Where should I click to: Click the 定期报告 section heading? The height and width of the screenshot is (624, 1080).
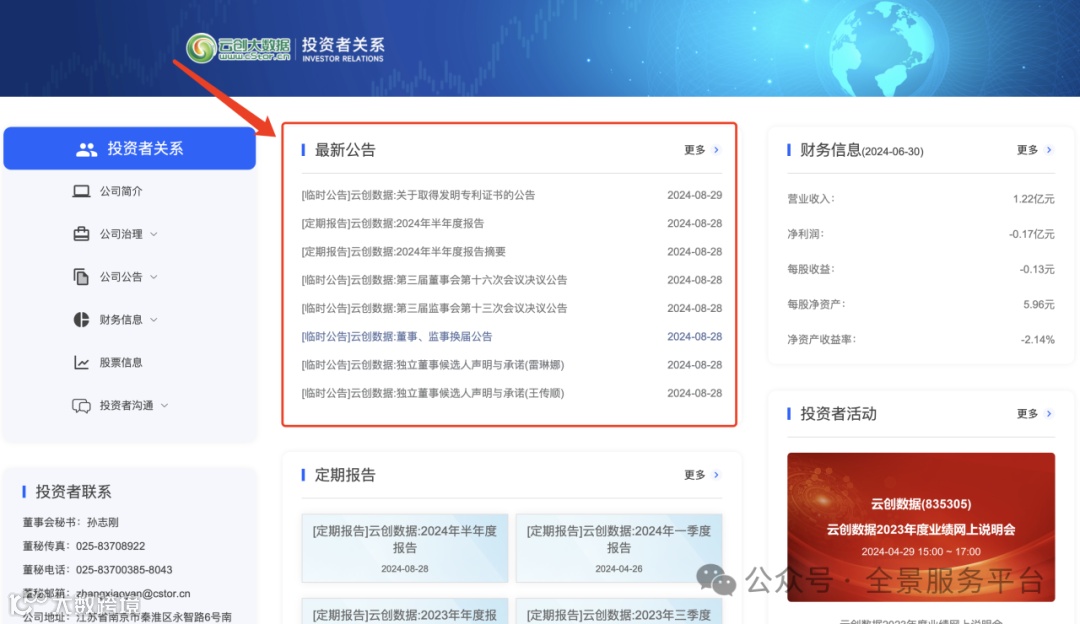tap(345, 475)
